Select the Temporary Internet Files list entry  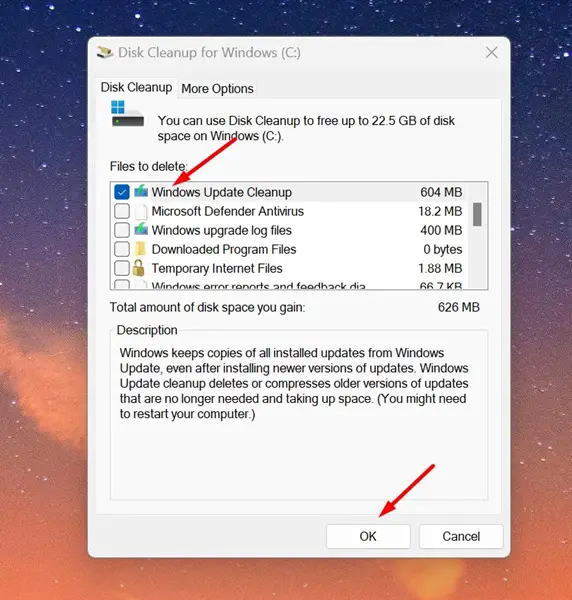coord(288,268)
